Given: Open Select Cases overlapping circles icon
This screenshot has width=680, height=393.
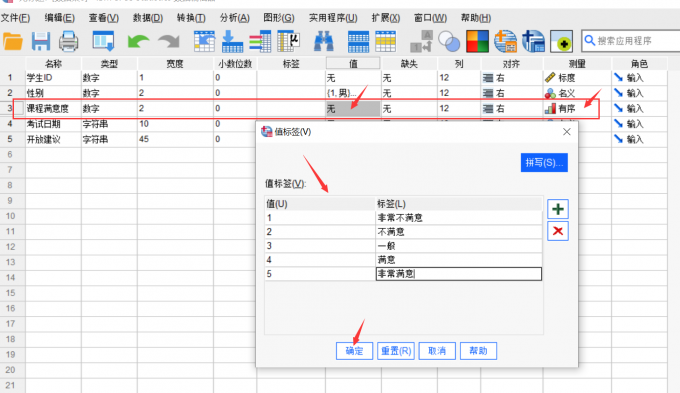Looking at the screenshot, I should click(x=449, y=42).
